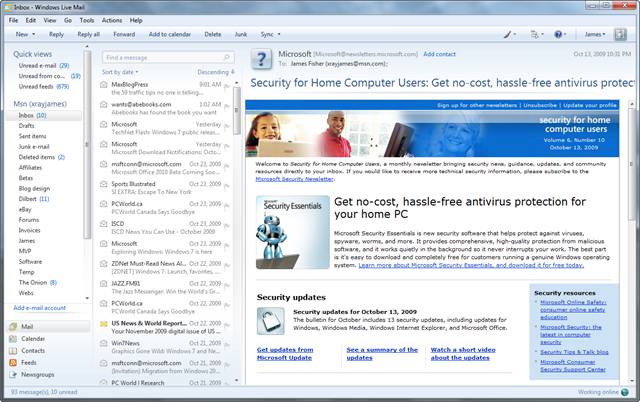The image size is (640, 402).
Task: Click the message list vertical scrollbar
Action: 237,111
